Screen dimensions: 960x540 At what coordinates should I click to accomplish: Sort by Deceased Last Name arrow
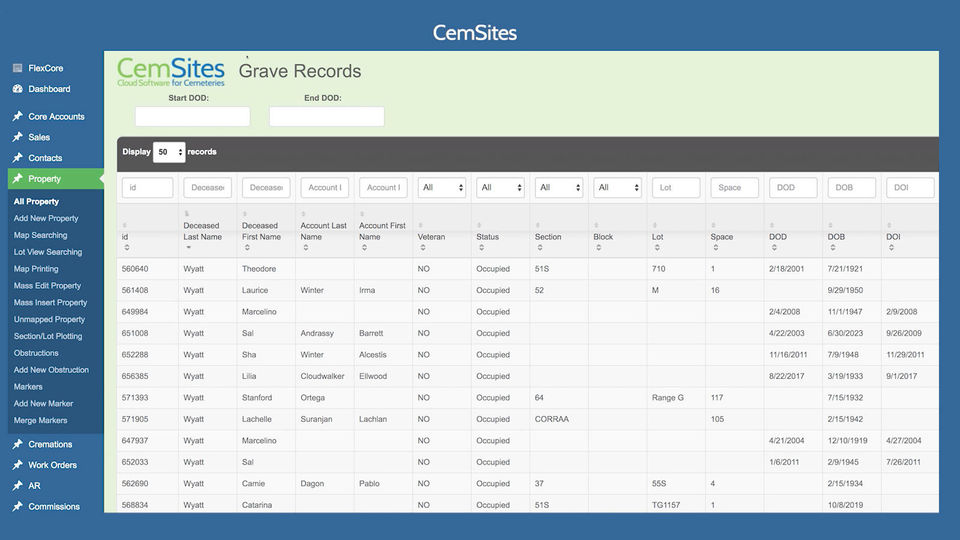[189, 248]
